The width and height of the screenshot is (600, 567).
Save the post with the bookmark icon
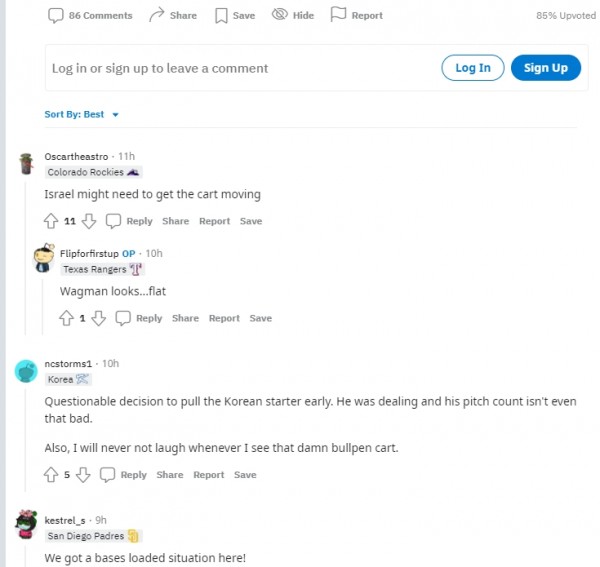point(221,16)
